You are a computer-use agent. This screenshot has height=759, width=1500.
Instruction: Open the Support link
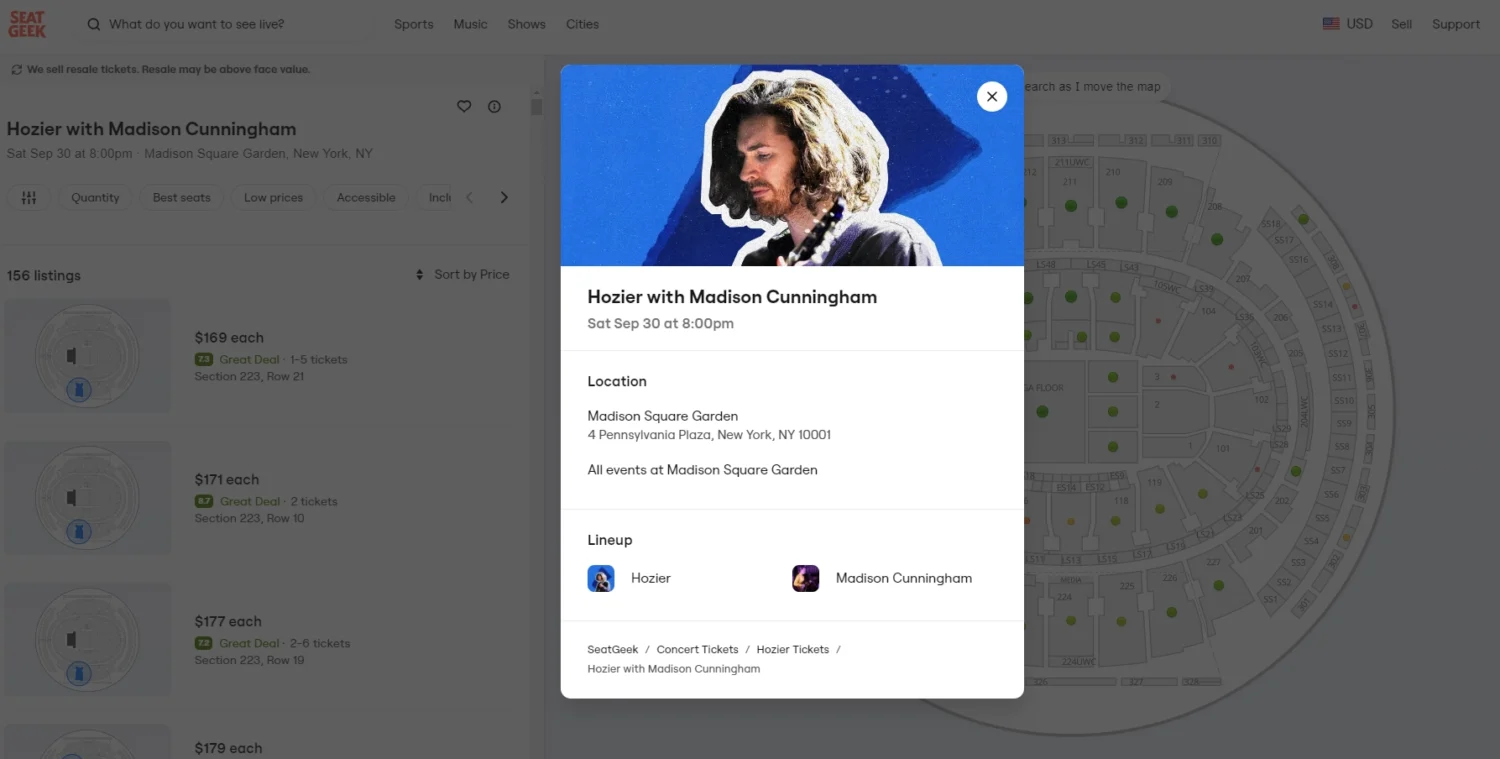click(1455, 24)
